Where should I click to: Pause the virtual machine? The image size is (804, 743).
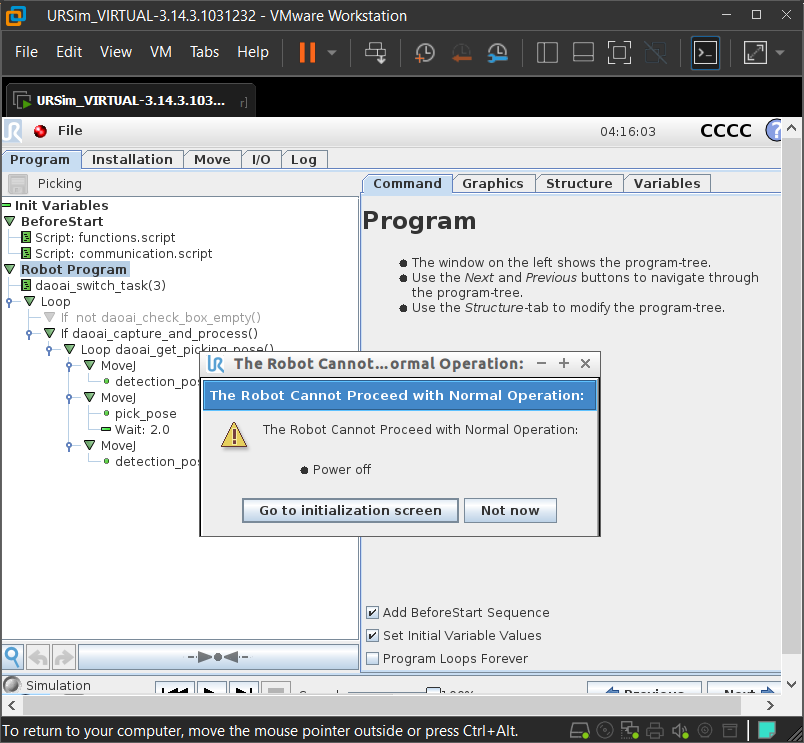[307, 52]
